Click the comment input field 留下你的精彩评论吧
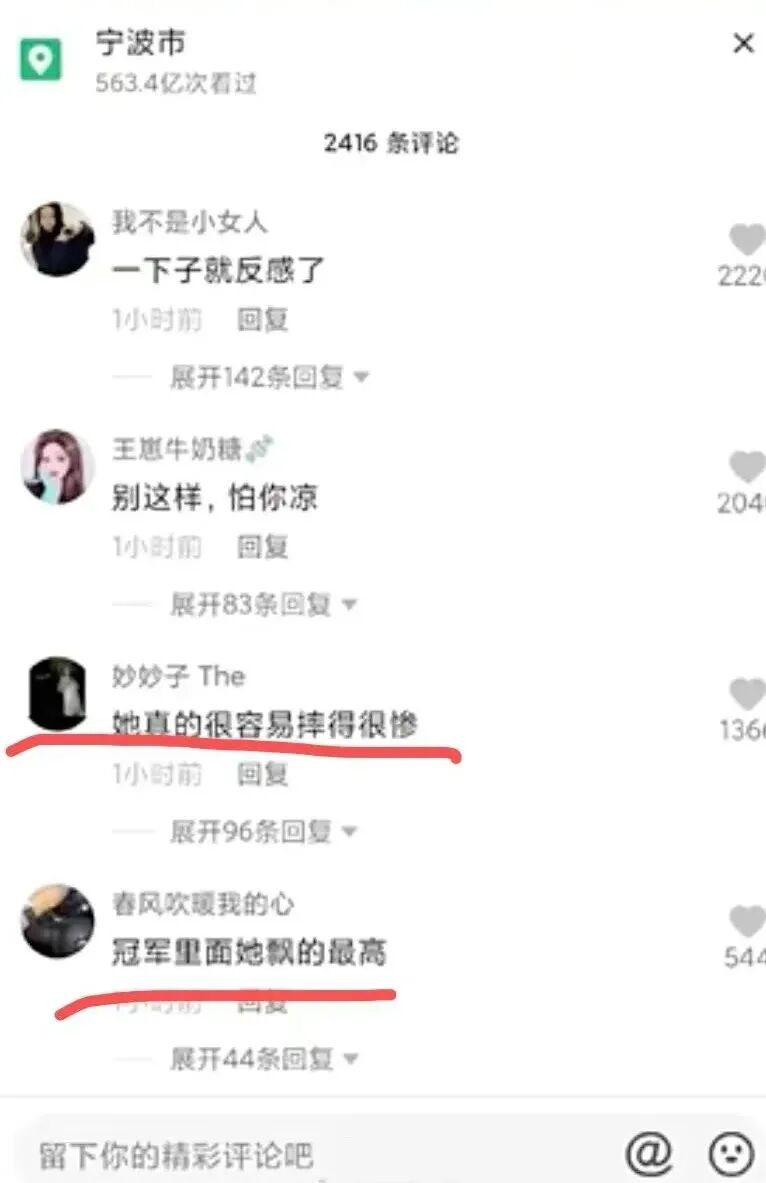The image size is (766, 1183). 317,1154
